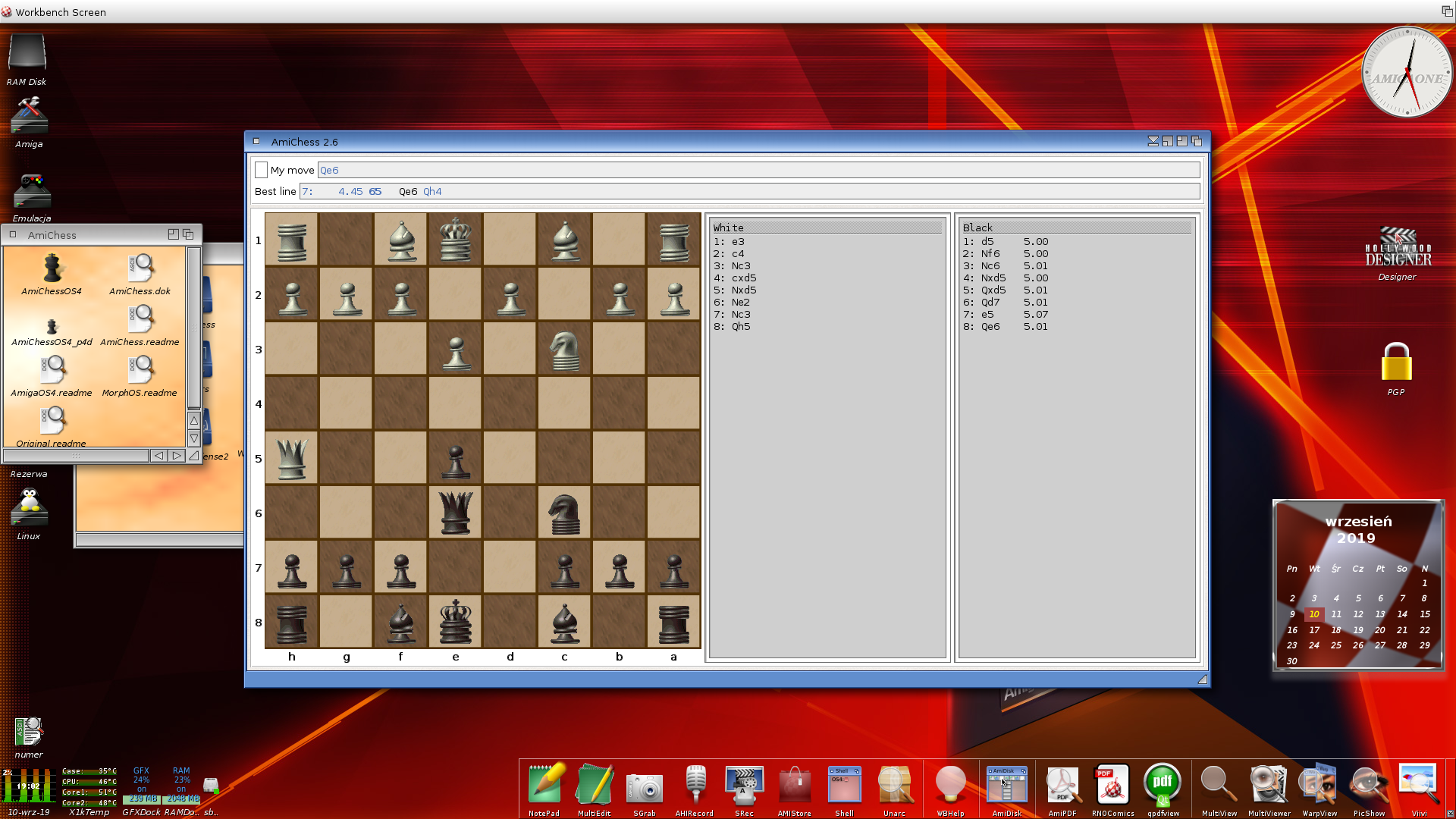Select the white knight on c3
The height and width of the screenshot is (819, 1456).
point(565,350)
